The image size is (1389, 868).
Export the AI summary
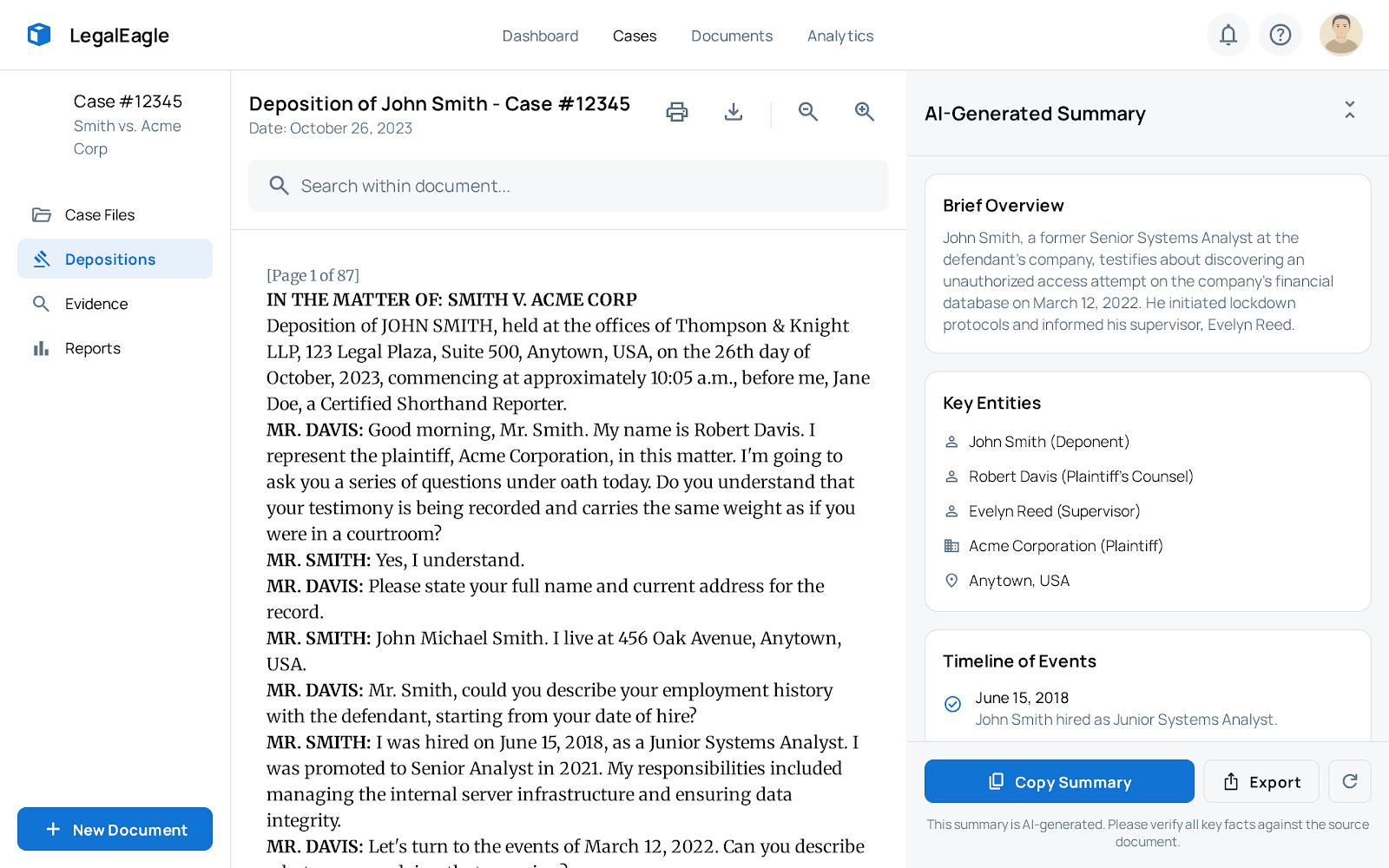tap(1261, 781)
